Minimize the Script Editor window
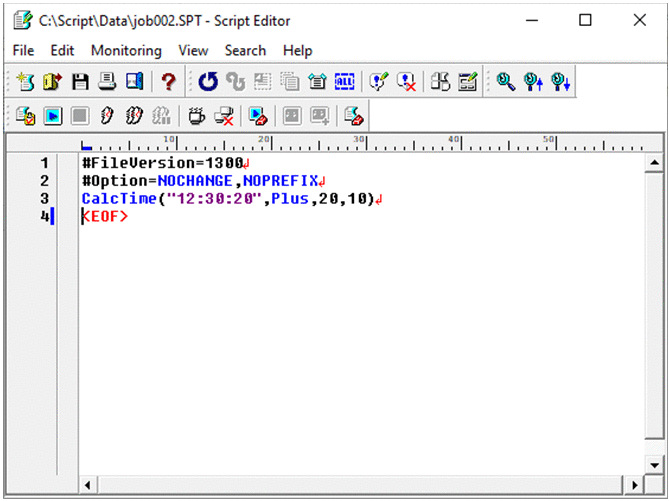The image size is (669, 501). point(532,20)
